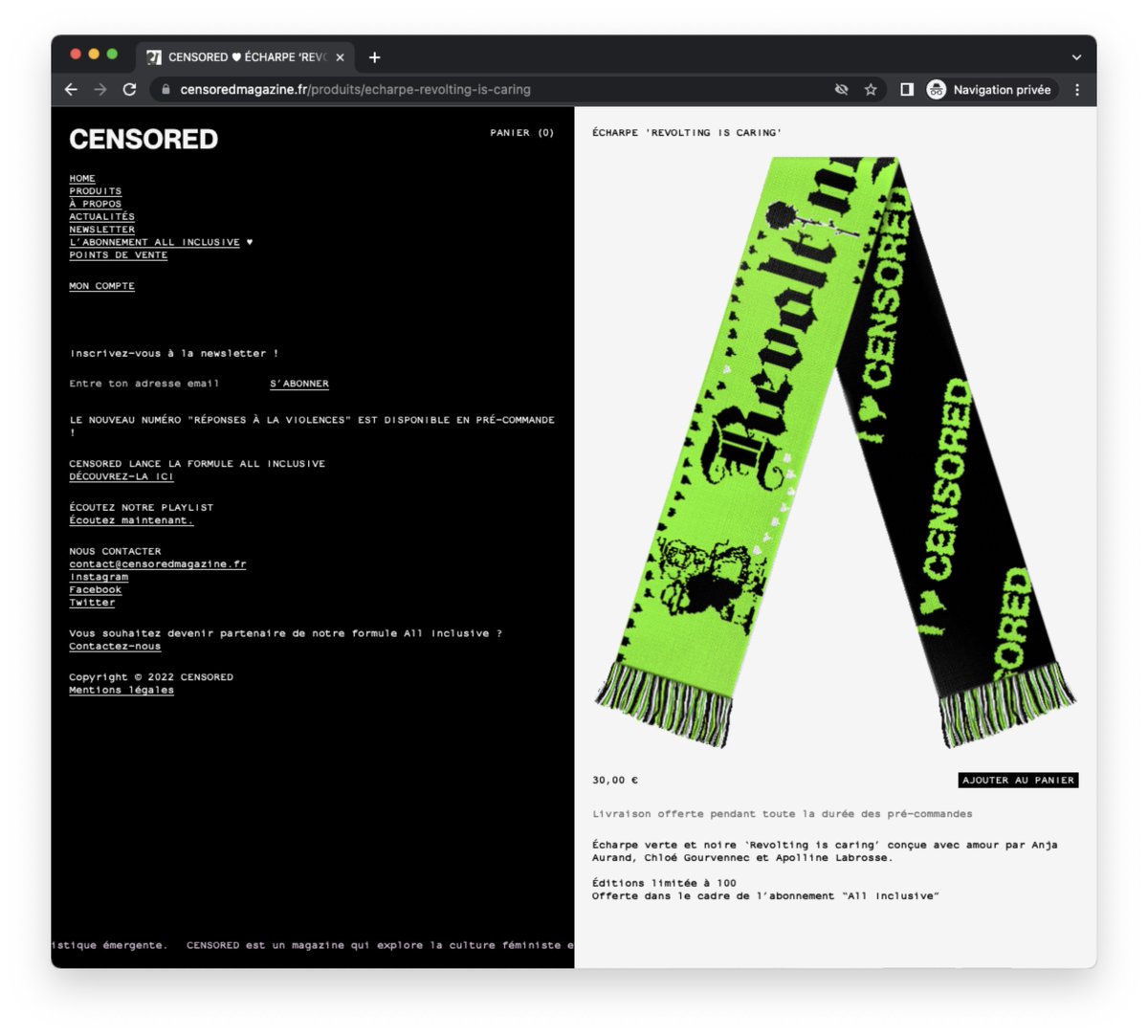Open Mentions légales link

(x=121, y=690)
